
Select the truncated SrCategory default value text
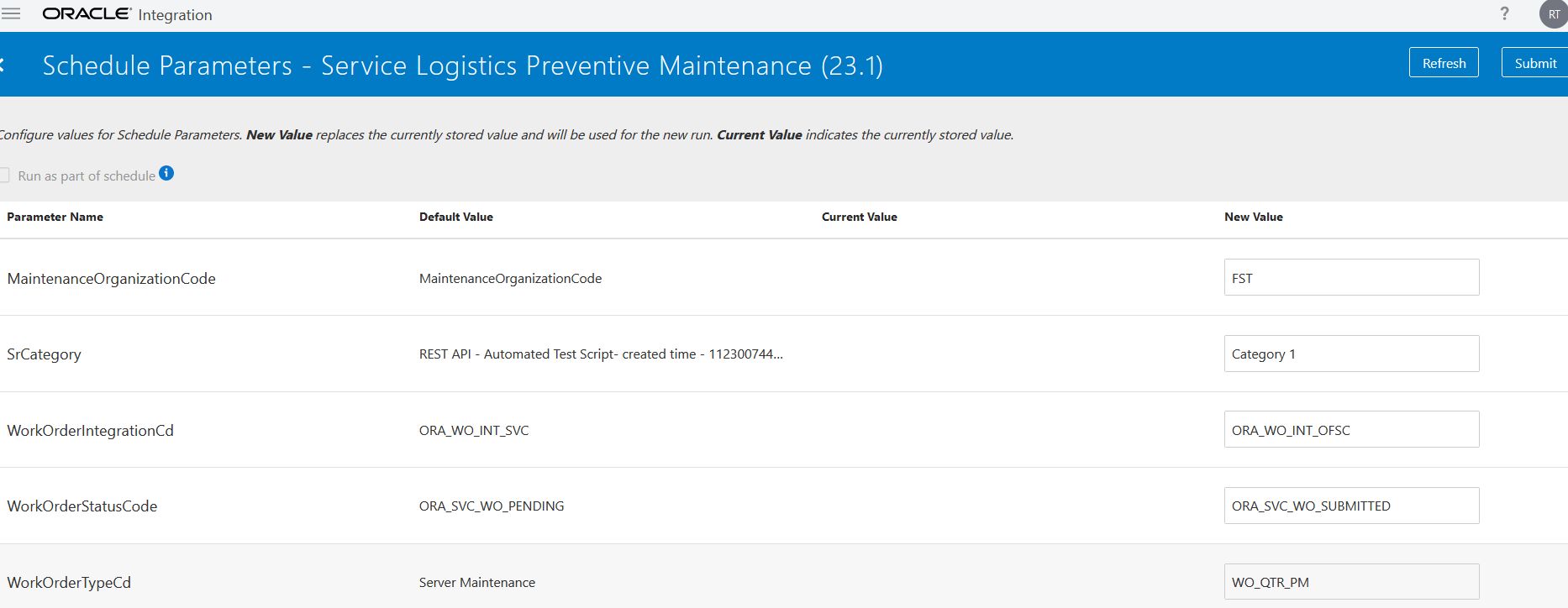pos(601,354)
